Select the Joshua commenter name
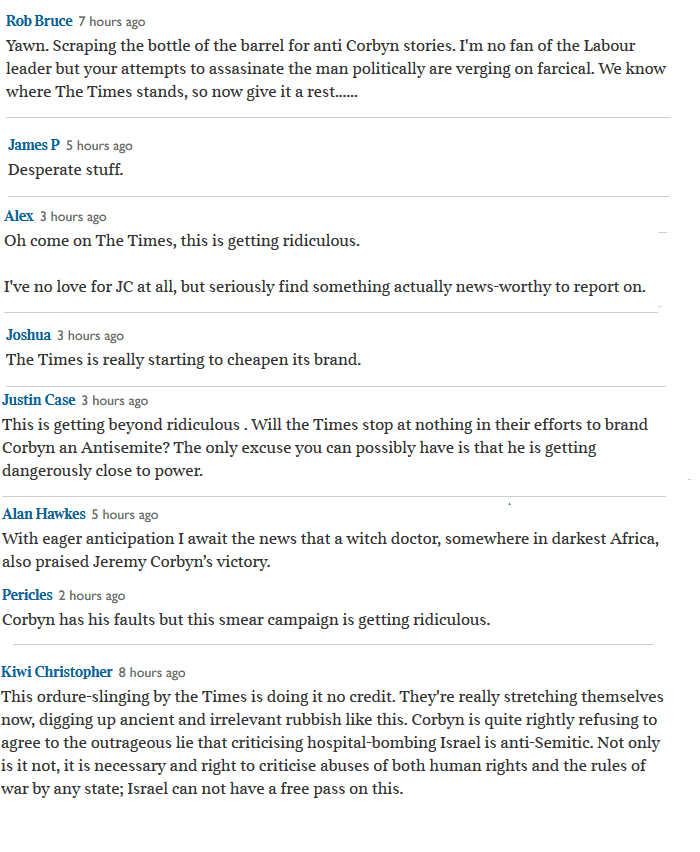The height and width of the screenshot is (852, 700). (x=28, y=335)
